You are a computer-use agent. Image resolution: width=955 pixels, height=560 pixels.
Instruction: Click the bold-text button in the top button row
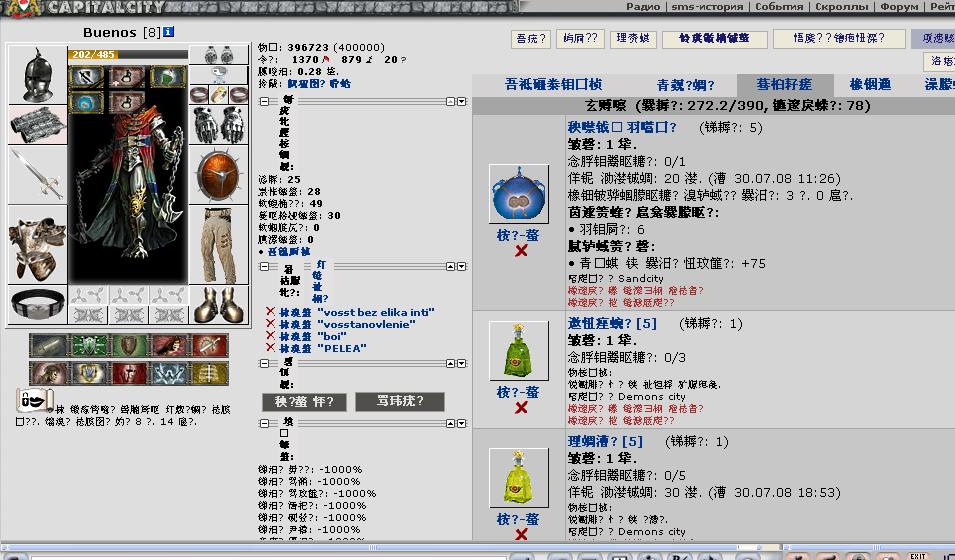tap(714, 38)
